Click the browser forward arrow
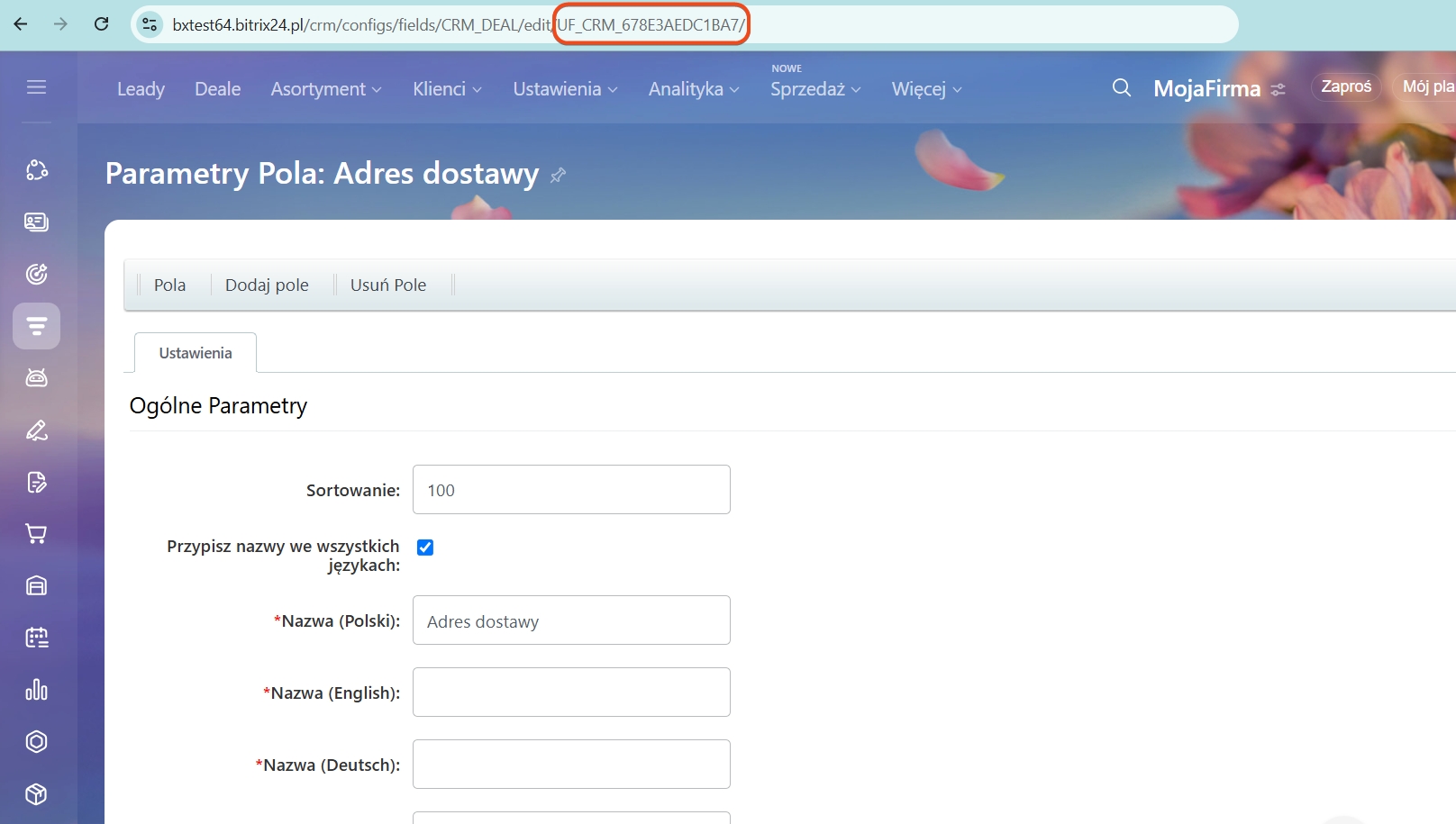This screenshot has width=1456, height=824. coord(60,24)
